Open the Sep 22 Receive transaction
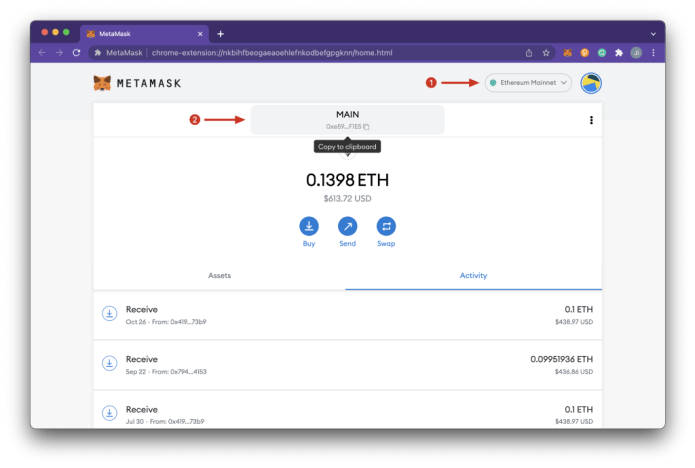695x468 pixels. [x=348, y=365]
